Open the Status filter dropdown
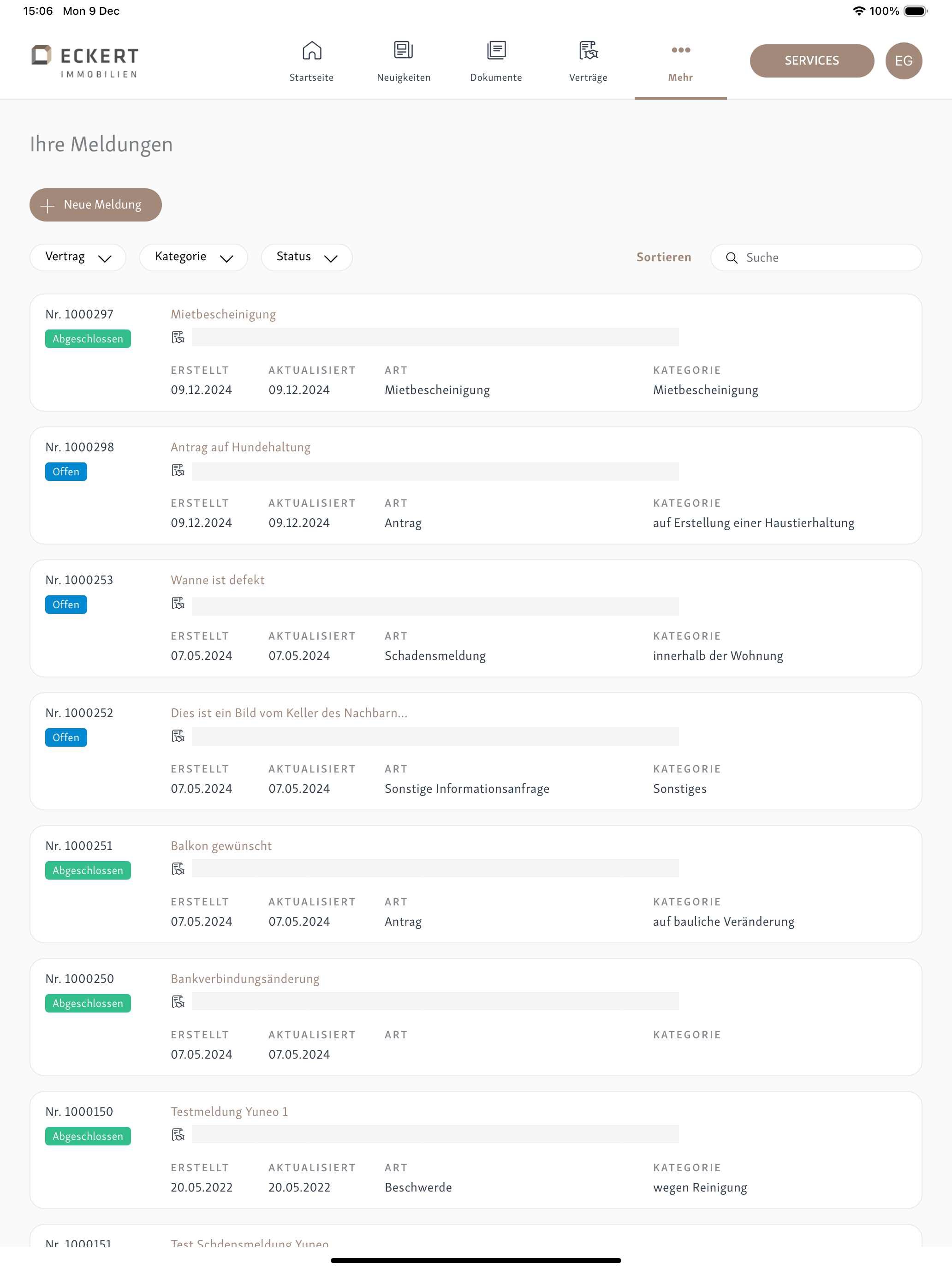The height and width of the screenshot is (1270, 952). click(306, 257)
